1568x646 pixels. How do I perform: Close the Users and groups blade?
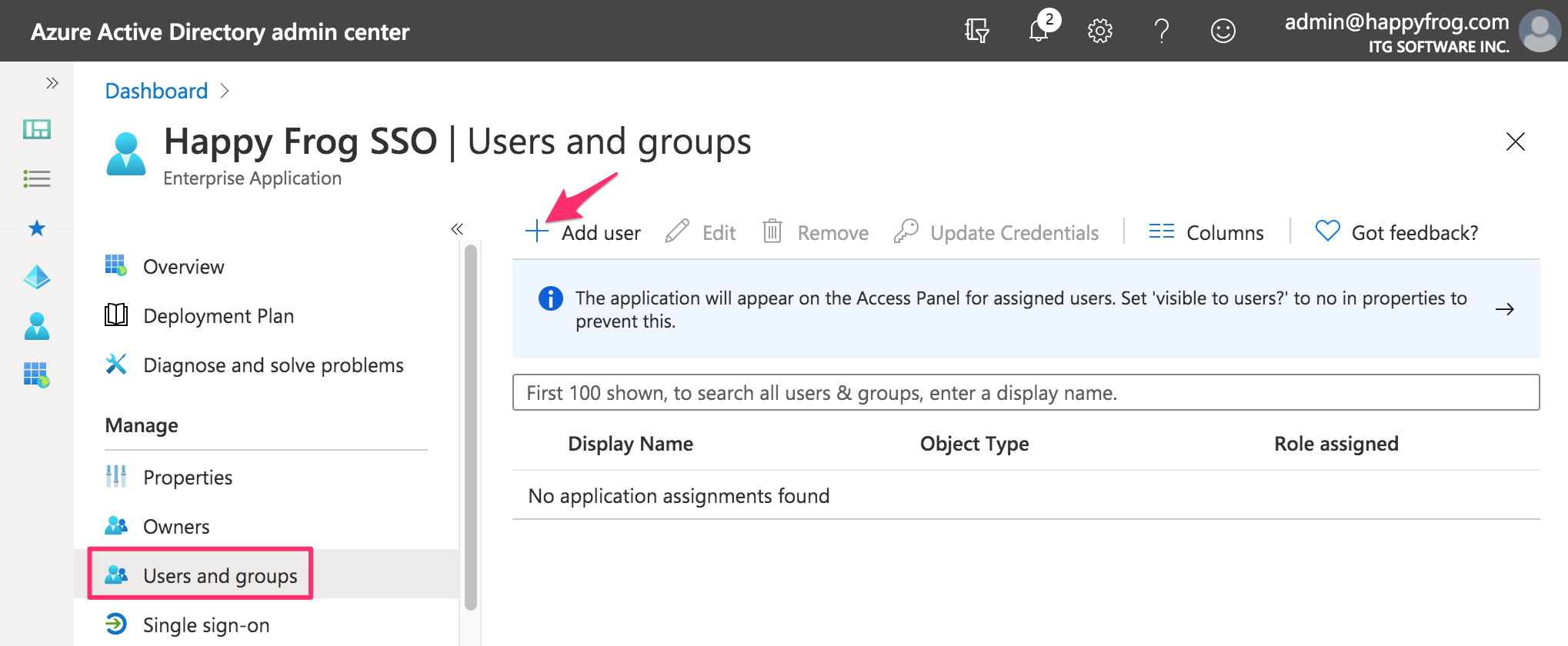(1515, 142)
